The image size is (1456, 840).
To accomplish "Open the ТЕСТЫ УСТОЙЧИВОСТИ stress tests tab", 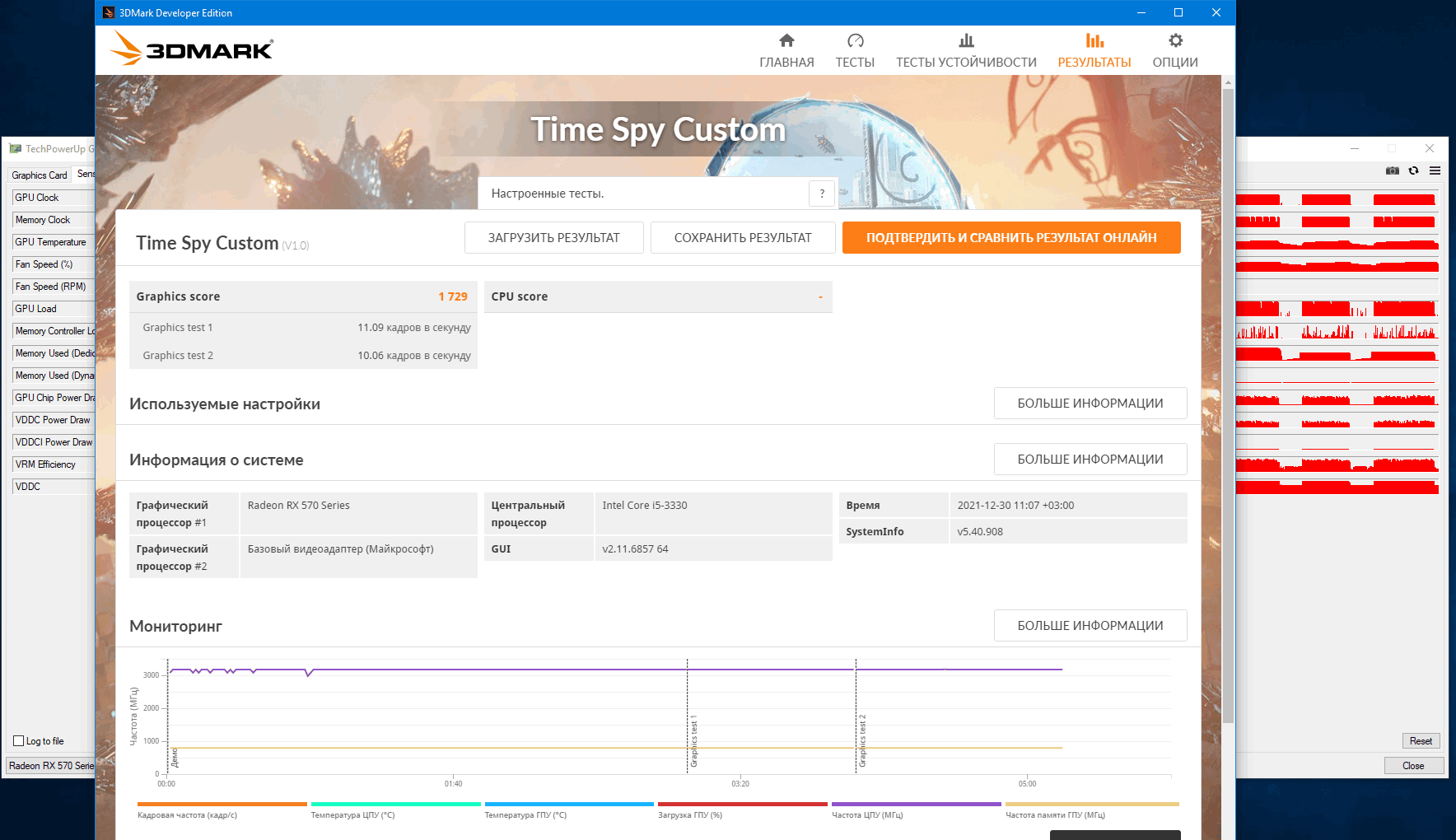I will (966, 51).
